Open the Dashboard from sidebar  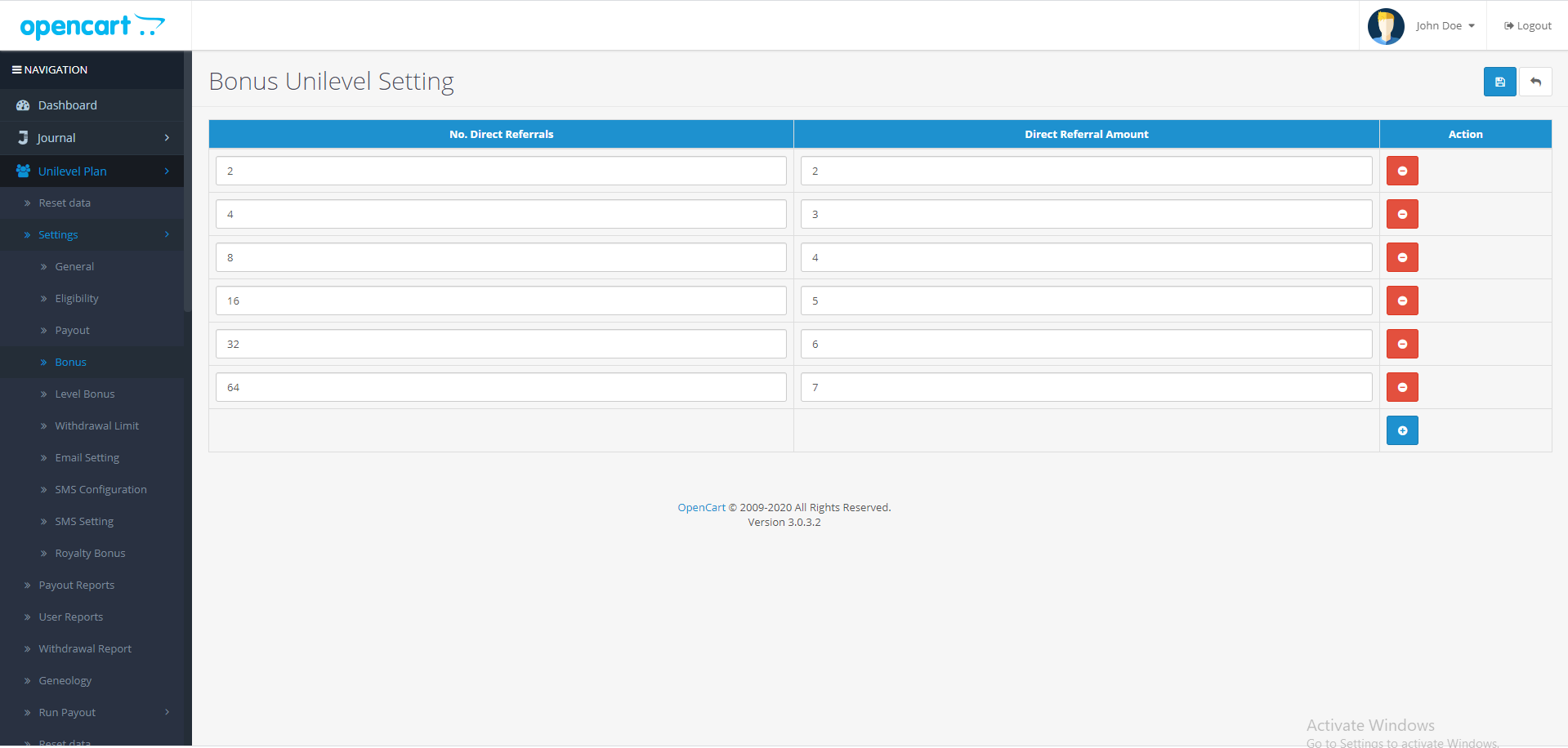[x=66, y=105]
